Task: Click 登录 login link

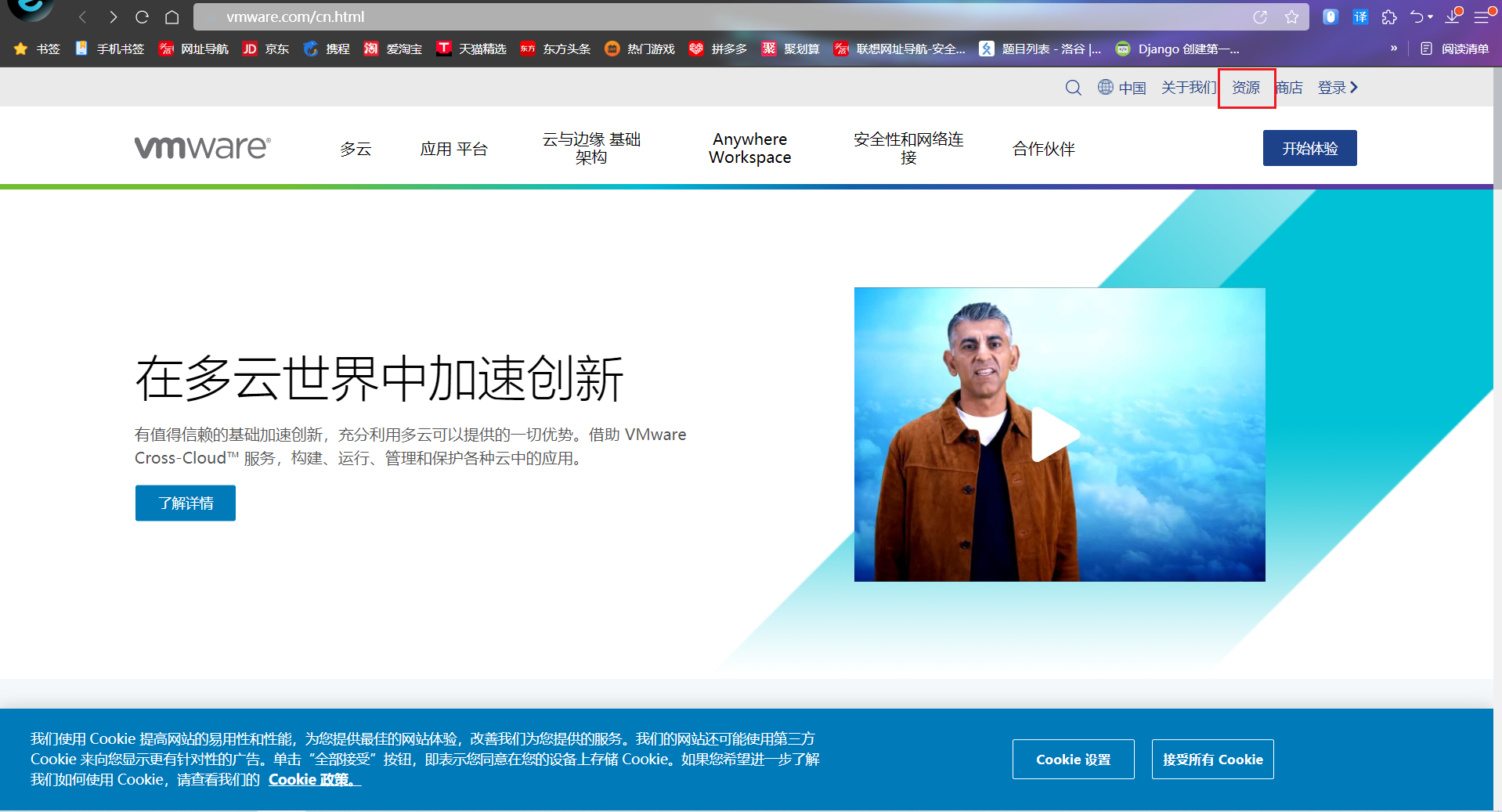Action: (x=1338, y=87)
